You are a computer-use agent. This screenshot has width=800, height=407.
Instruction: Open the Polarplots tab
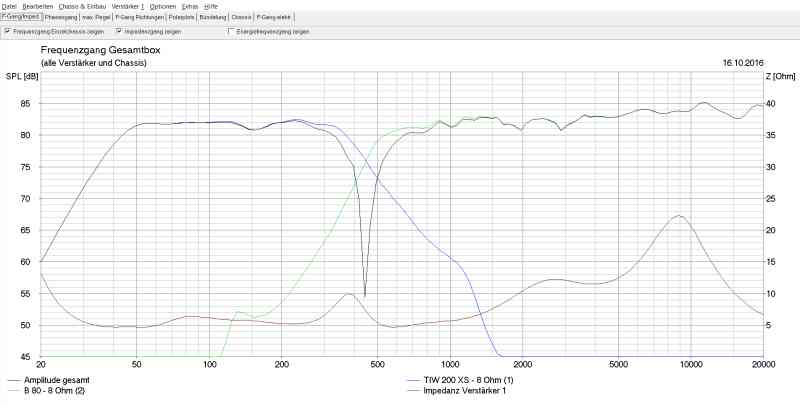[182, 17]
